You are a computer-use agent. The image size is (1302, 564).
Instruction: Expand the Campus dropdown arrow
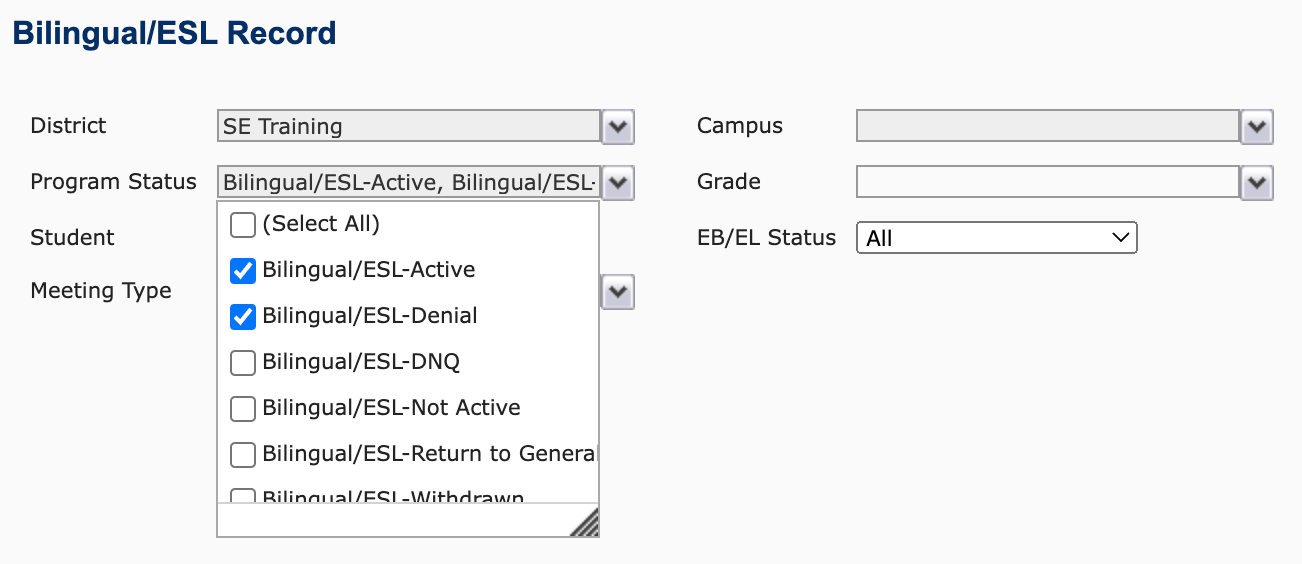tap(1256, 127)
